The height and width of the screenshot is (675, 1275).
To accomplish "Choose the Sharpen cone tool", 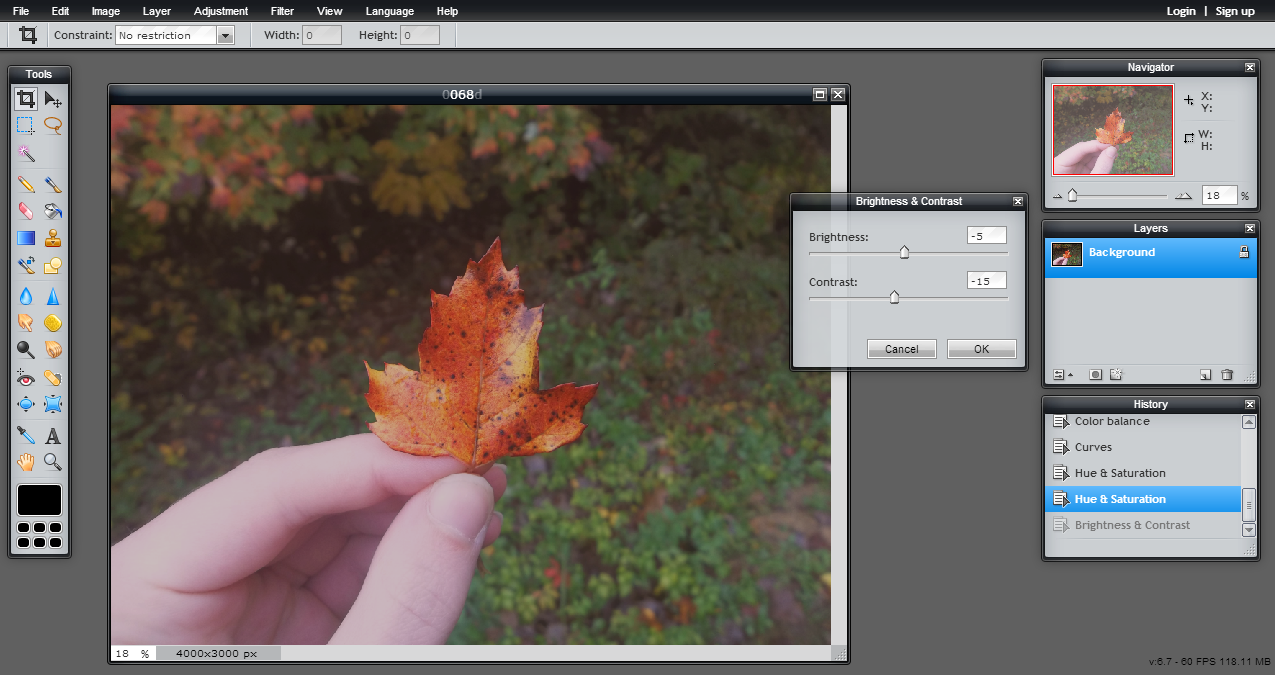I will (x=53, y=296).
